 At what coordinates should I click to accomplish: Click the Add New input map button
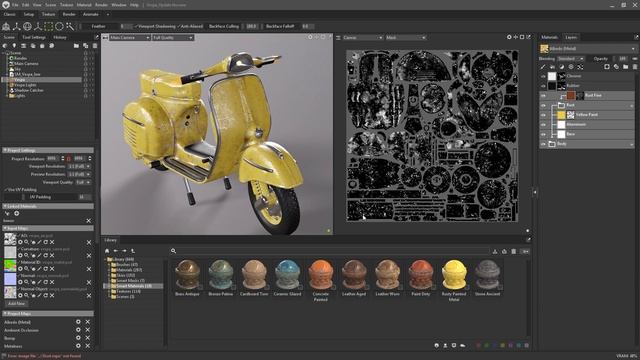coord(16,304)
